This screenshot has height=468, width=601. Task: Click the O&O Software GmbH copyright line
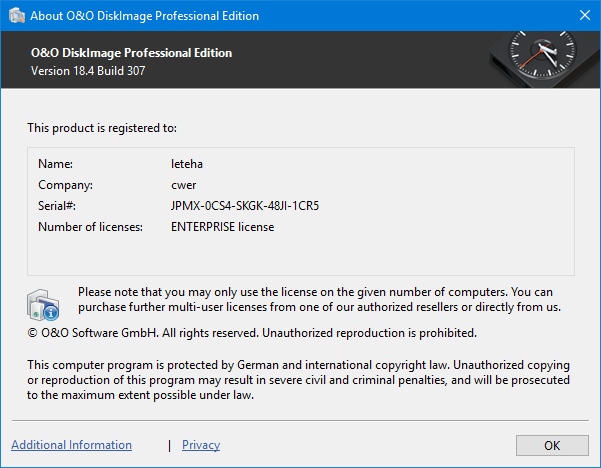252,332
